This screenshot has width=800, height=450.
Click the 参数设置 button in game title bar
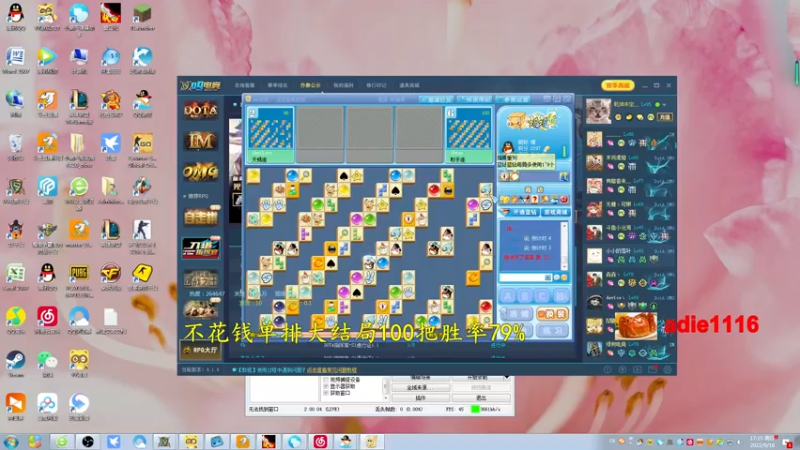coord(514,99)
